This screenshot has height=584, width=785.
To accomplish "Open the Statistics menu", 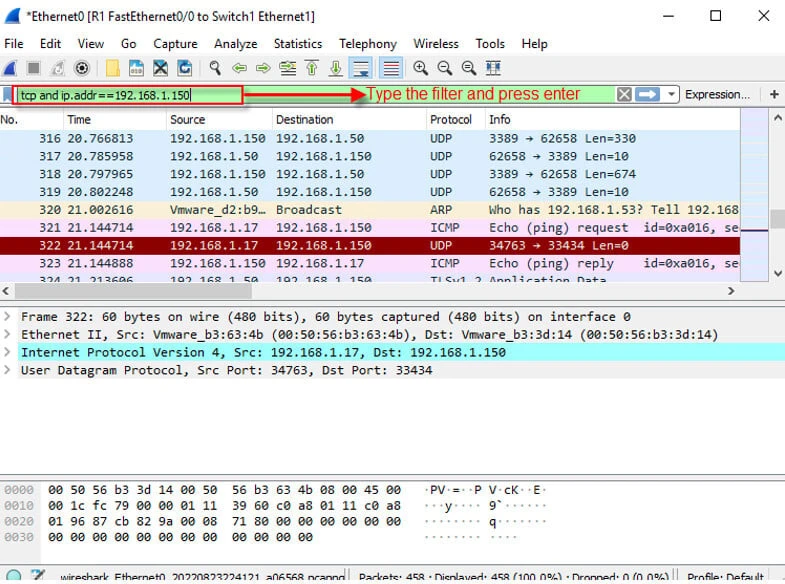I will coord(297,44).
